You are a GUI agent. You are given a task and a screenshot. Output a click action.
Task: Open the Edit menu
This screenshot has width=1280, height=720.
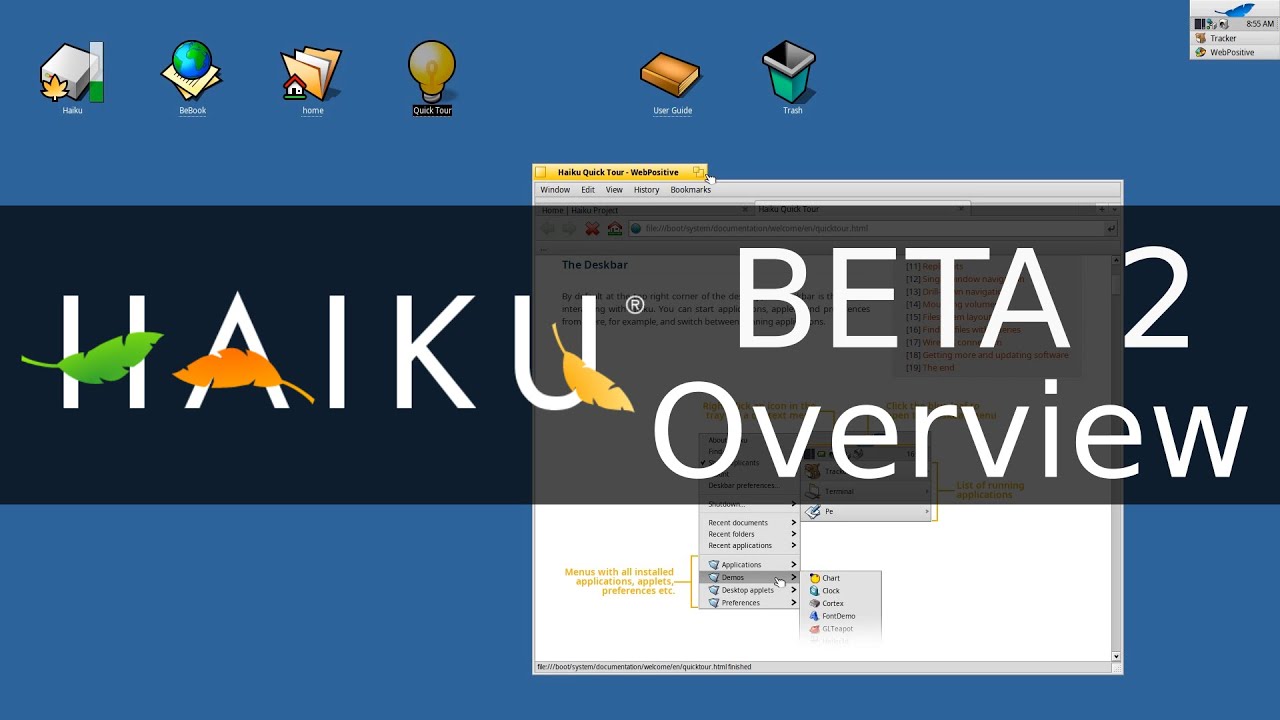(x=588, y=190)
